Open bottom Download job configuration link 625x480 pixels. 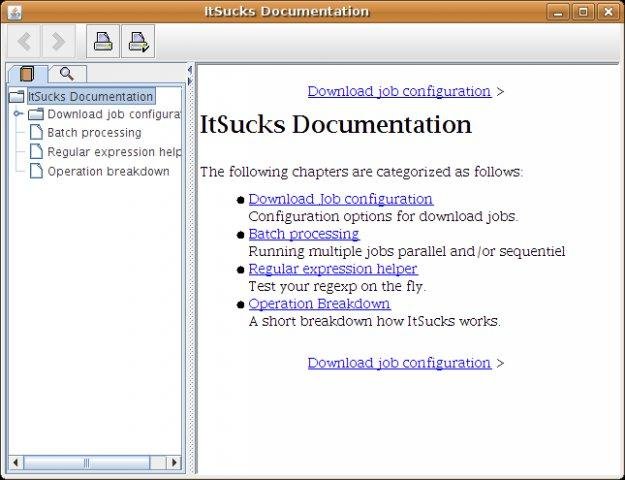coord(399,363)
